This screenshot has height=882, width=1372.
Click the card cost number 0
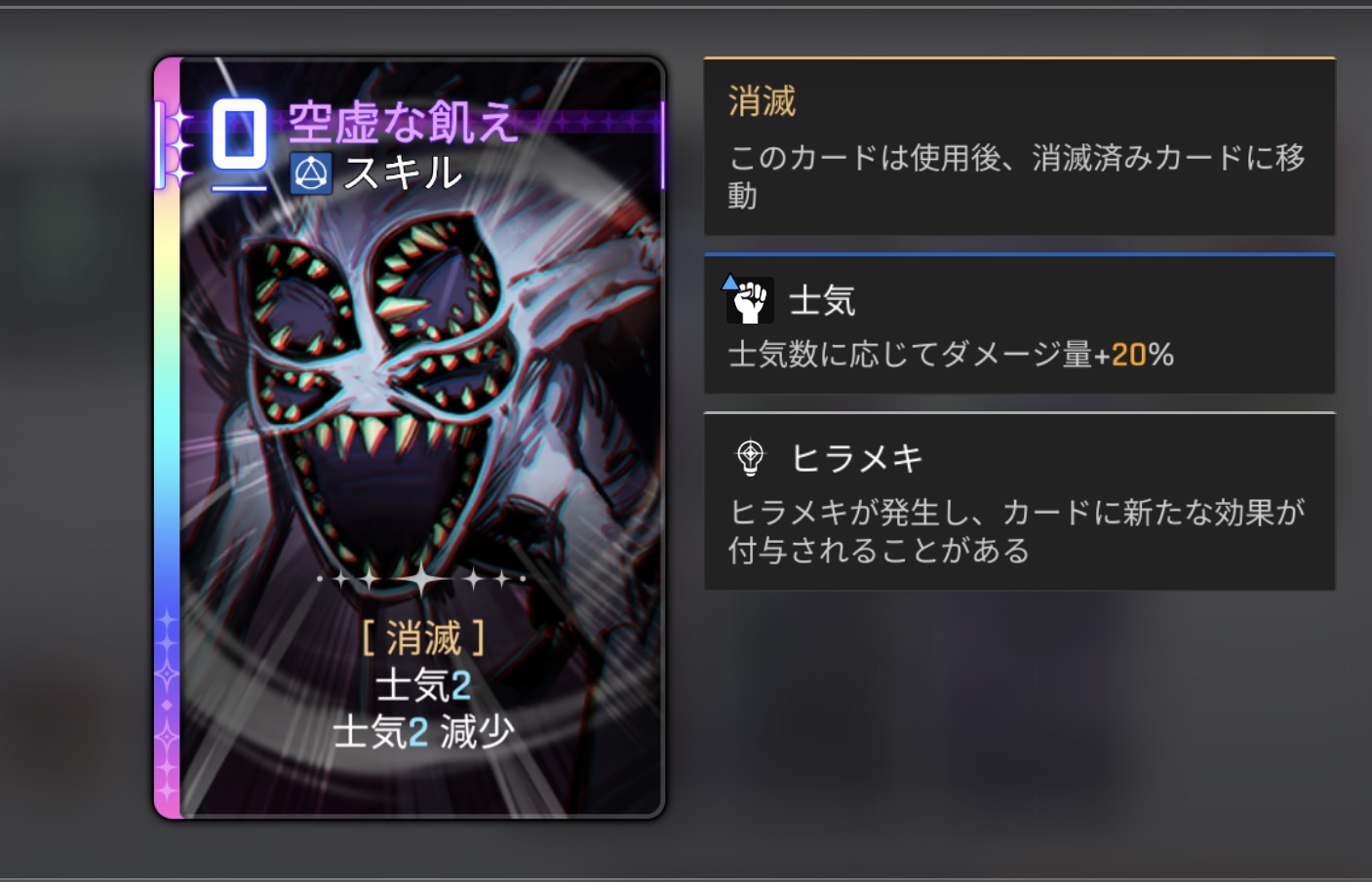click(x=240, y=136)
